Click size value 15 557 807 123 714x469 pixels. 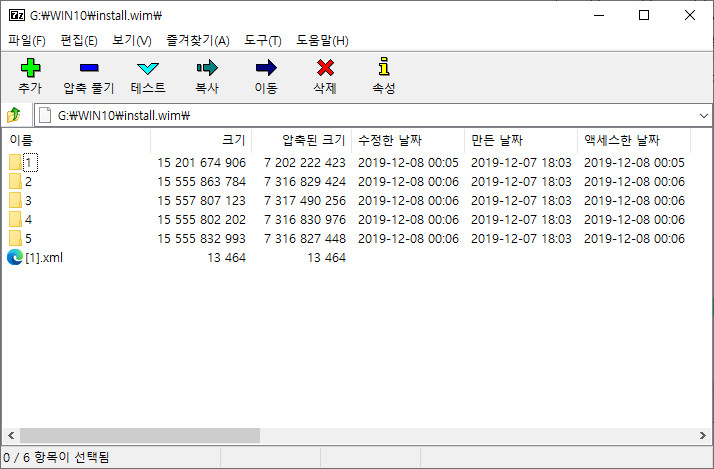[202, 201]
